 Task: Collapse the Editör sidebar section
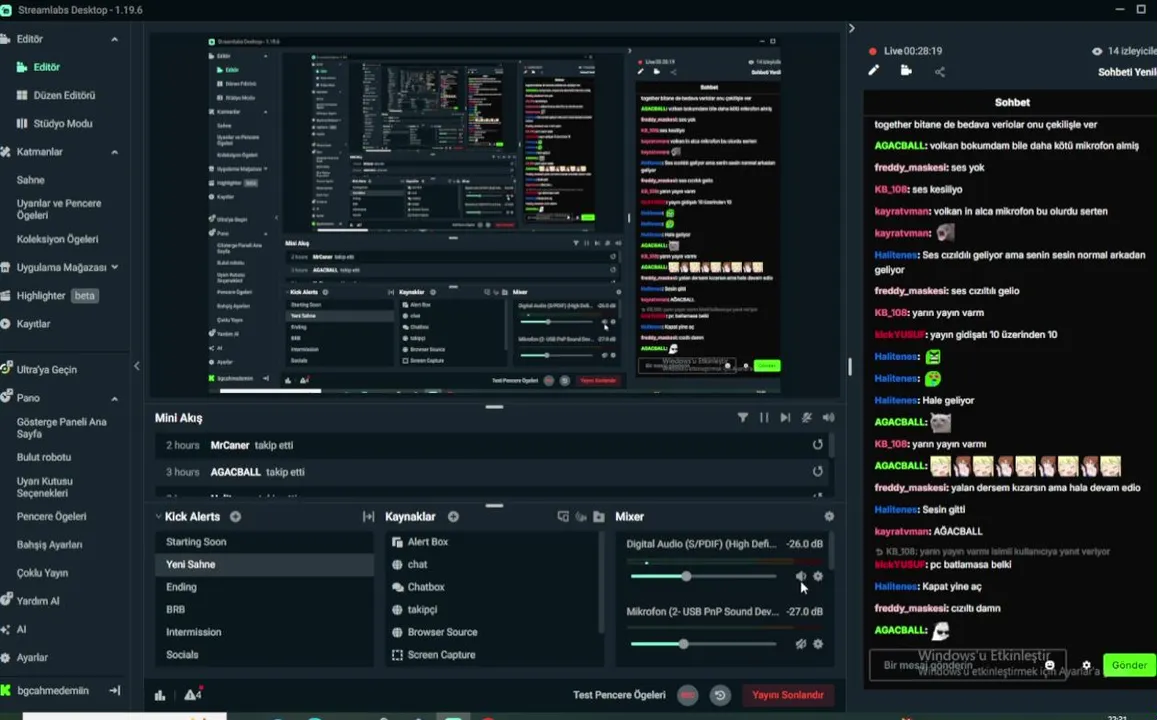tap(114, 39)
